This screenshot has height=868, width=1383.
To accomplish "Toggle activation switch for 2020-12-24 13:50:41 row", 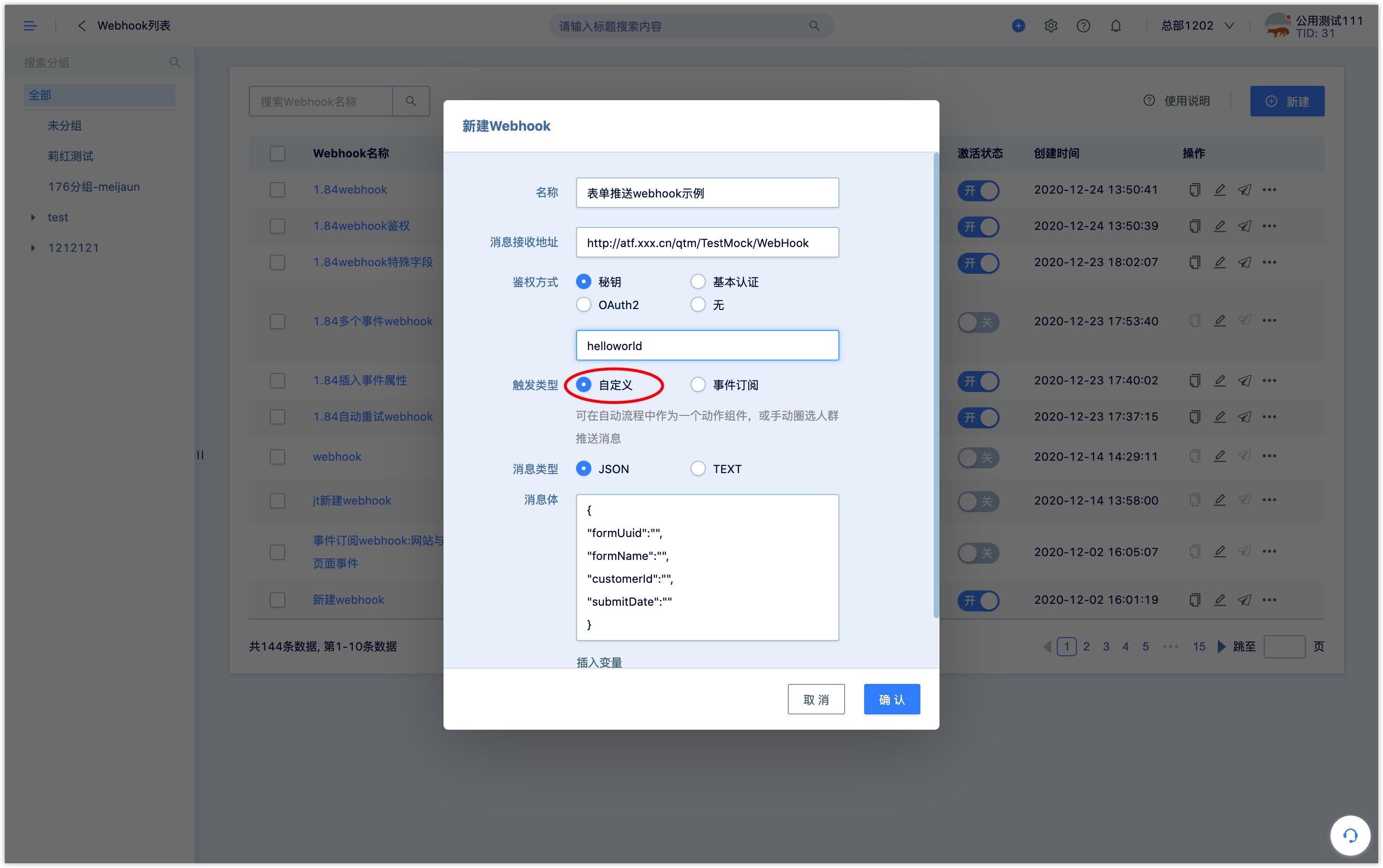I will click(978, 191).
